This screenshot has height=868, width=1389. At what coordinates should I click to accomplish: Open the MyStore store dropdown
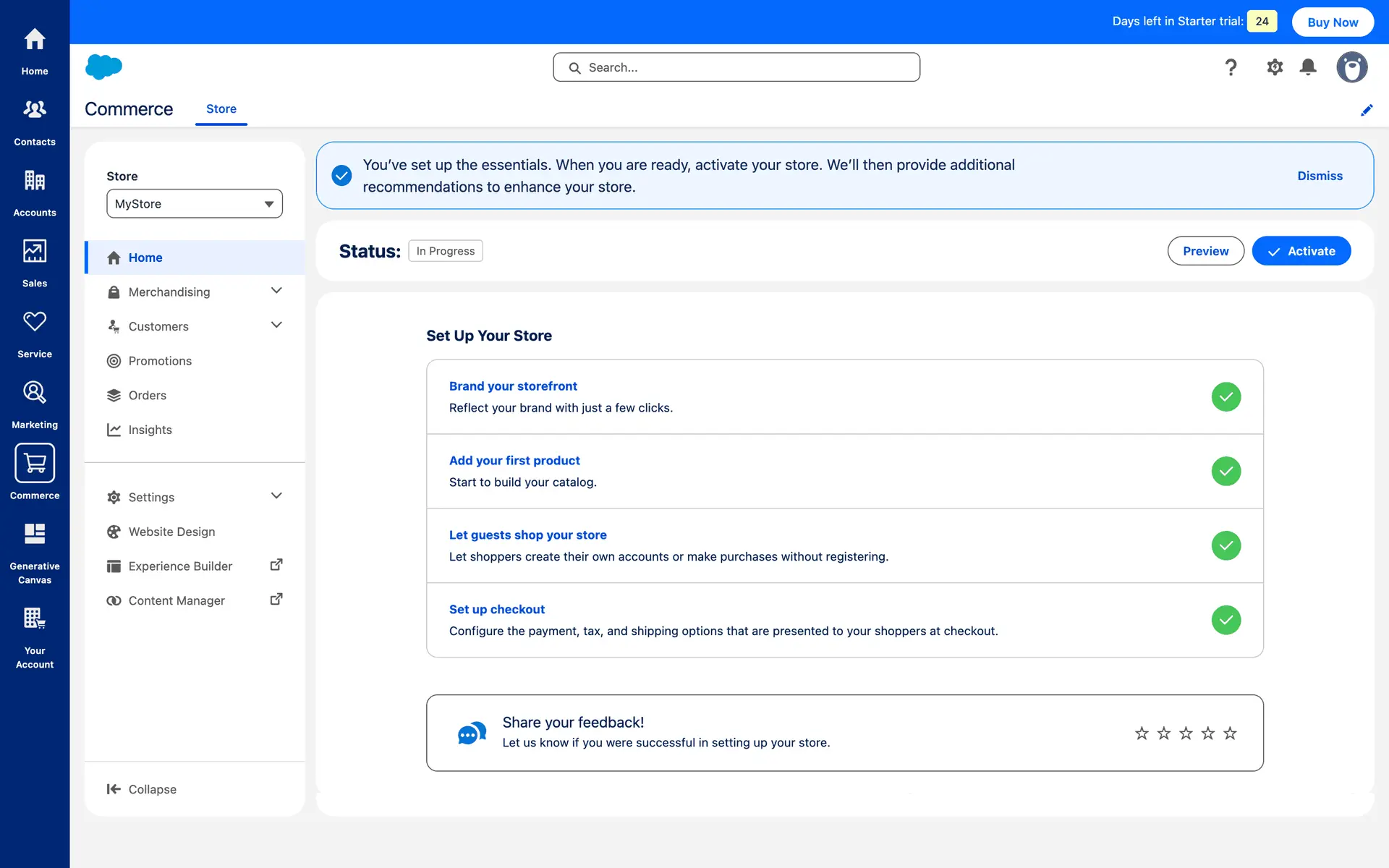click(x=195, y=204)
